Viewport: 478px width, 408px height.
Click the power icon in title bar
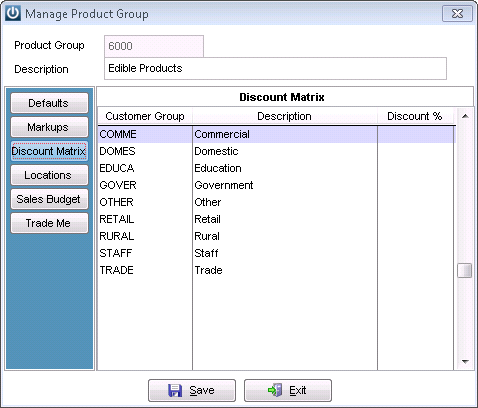(13, 13)
